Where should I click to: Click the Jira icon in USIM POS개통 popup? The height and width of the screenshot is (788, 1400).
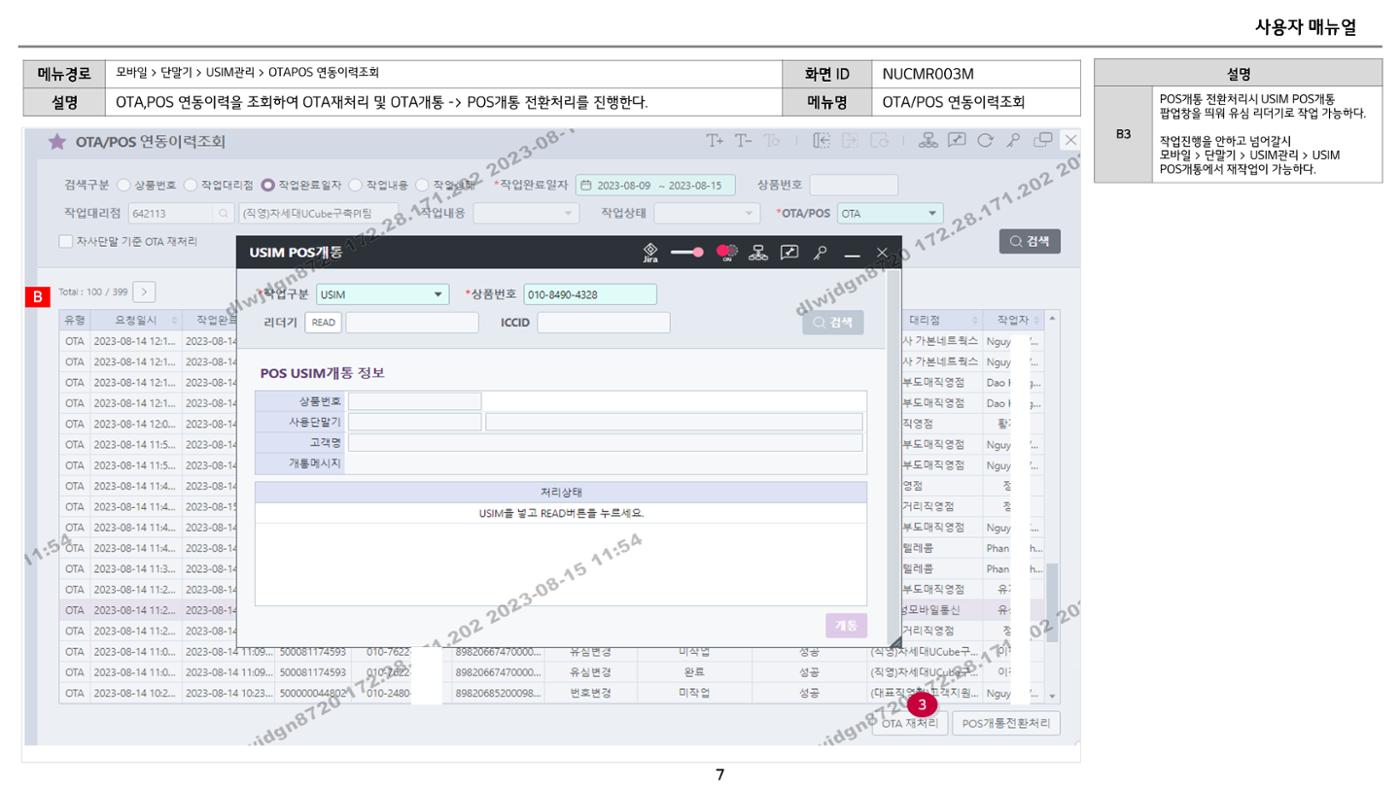click(x=650, y=253)
